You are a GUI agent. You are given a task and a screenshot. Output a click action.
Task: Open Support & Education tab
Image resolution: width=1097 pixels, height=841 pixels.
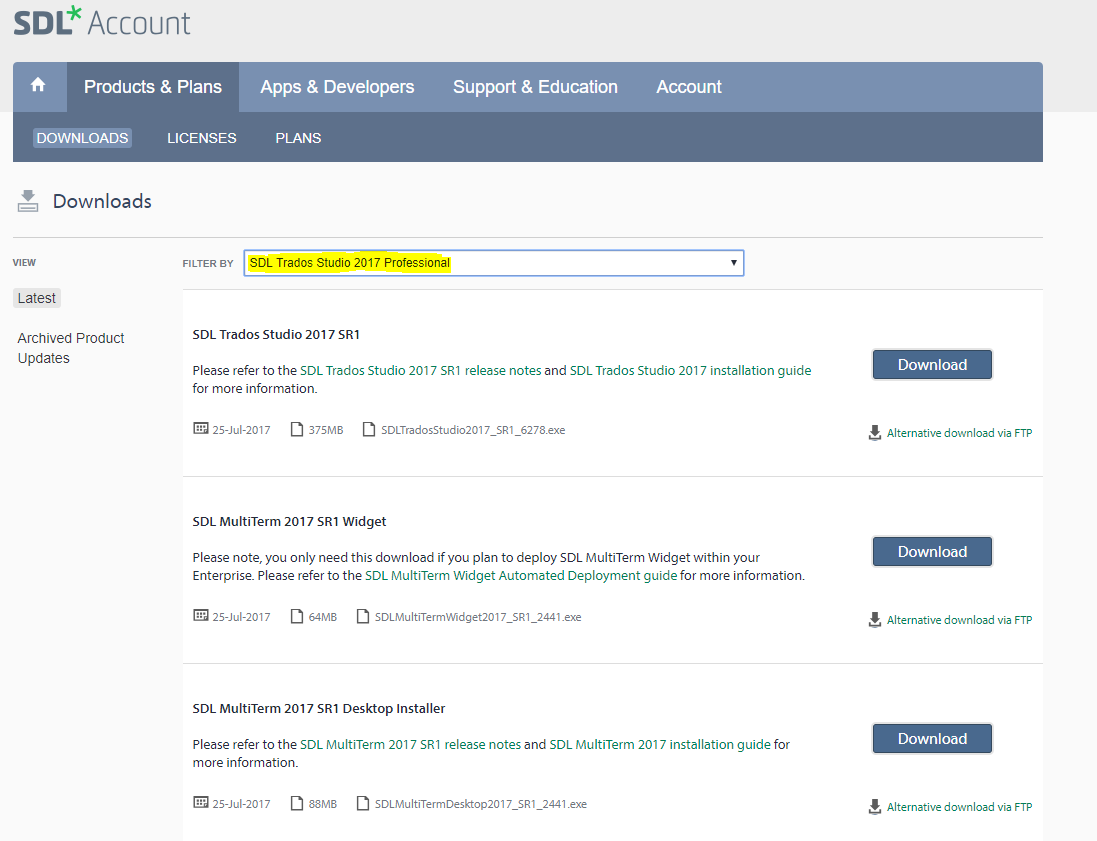point(535,87)
